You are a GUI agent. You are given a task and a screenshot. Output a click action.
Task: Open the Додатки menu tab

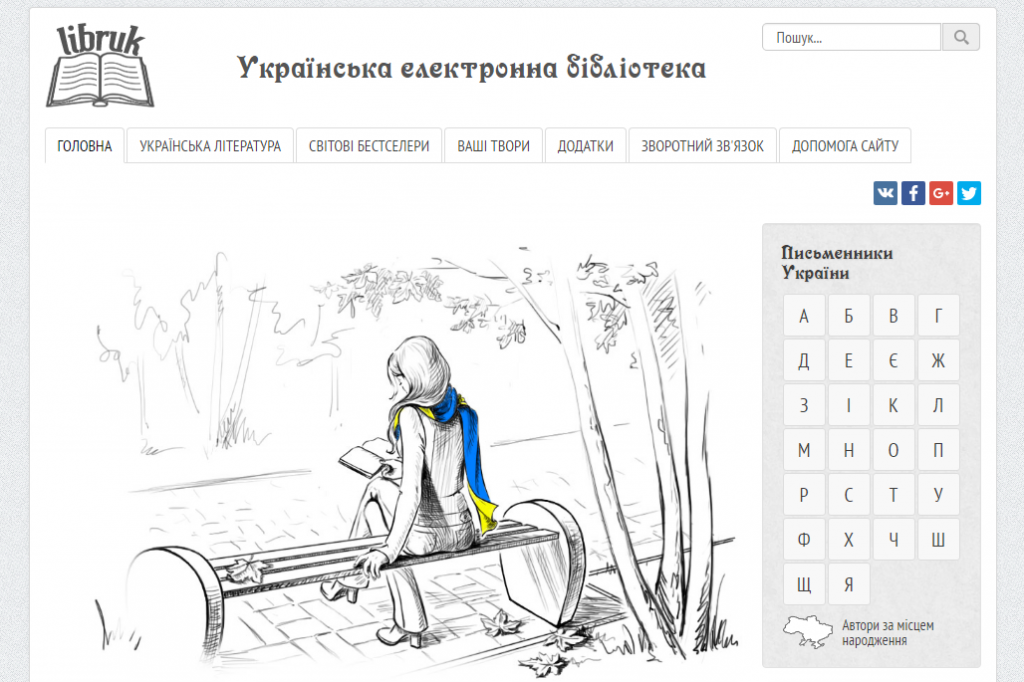(585, 146)
